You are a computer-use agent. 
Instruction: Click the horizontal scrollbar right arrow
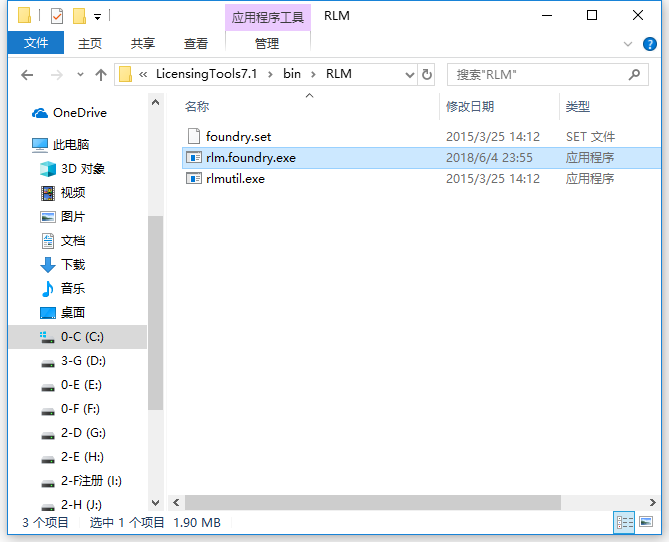(x=652, y=503)
